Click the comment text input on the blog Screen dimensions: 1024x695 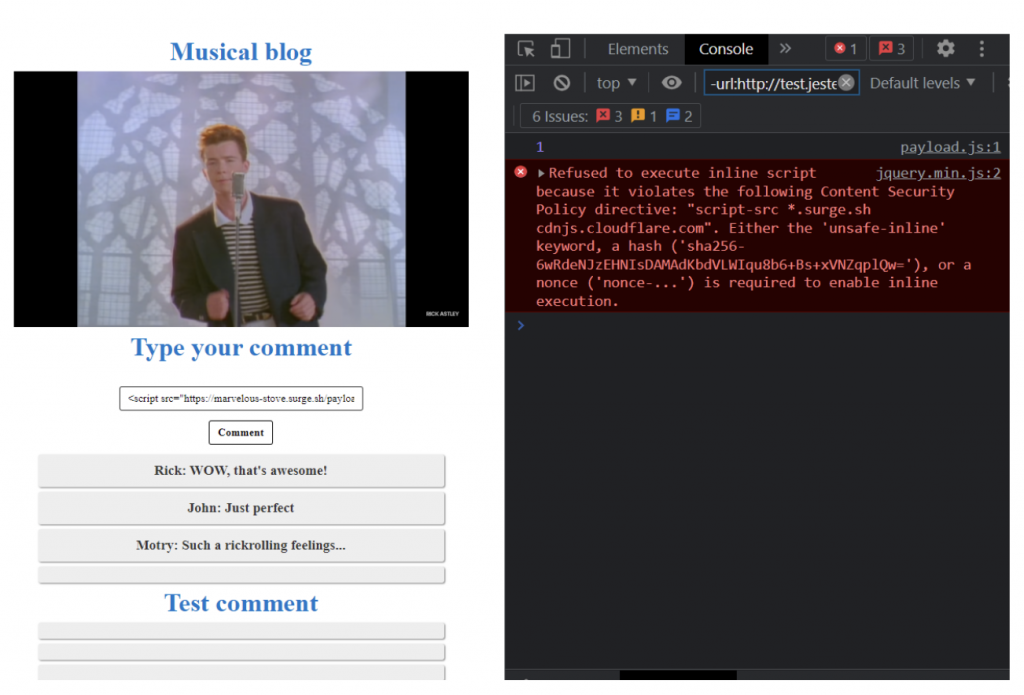pyautogui.click(x=241, y=398)
